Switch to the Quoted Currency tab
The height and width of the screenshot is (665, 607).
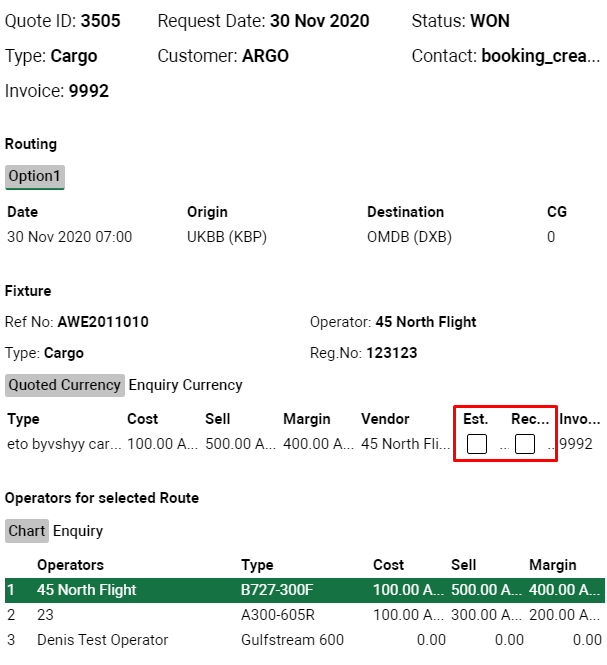click(x=64, y=385)
